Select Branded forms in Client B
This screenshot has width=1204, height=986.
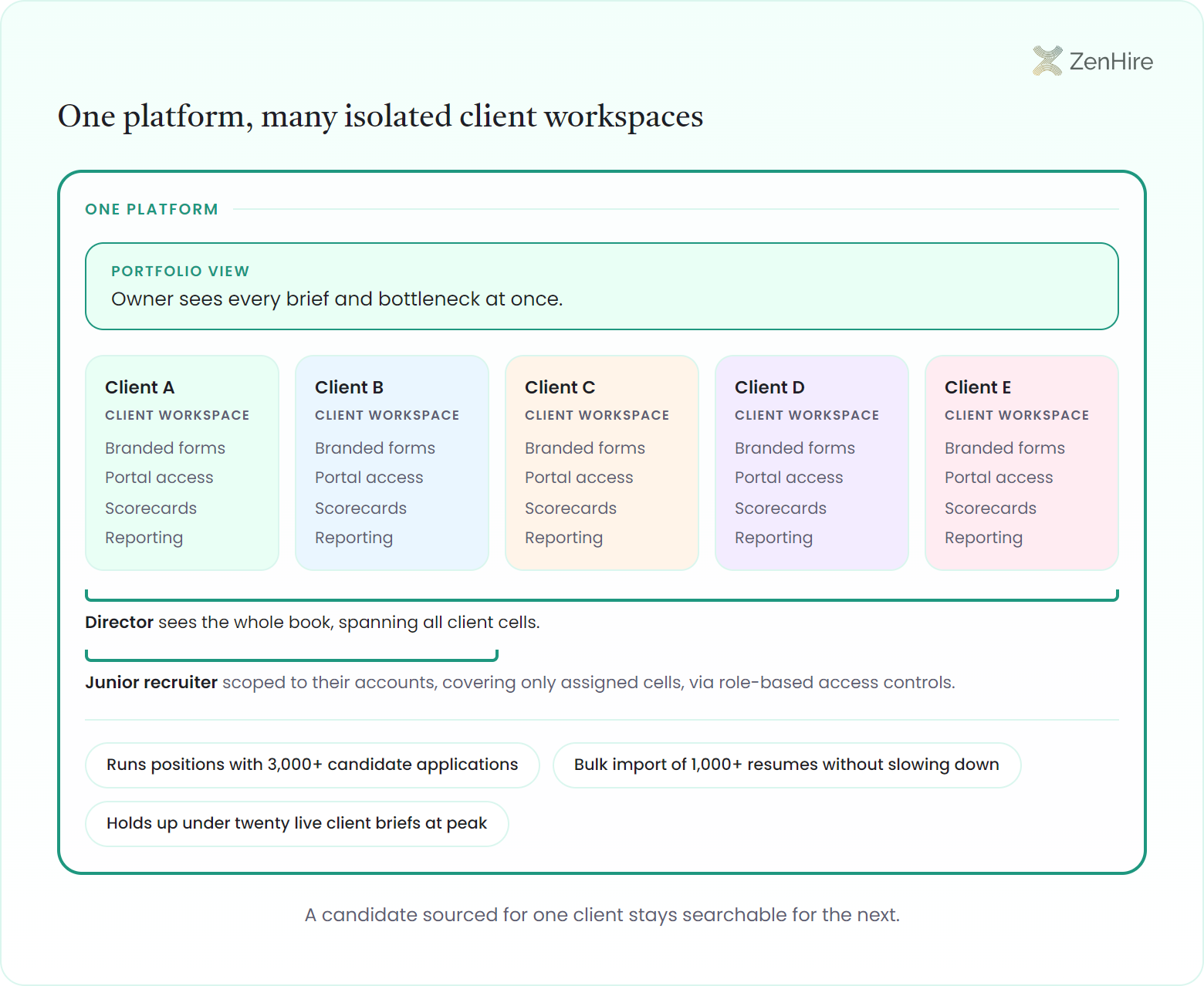point(375,448)
